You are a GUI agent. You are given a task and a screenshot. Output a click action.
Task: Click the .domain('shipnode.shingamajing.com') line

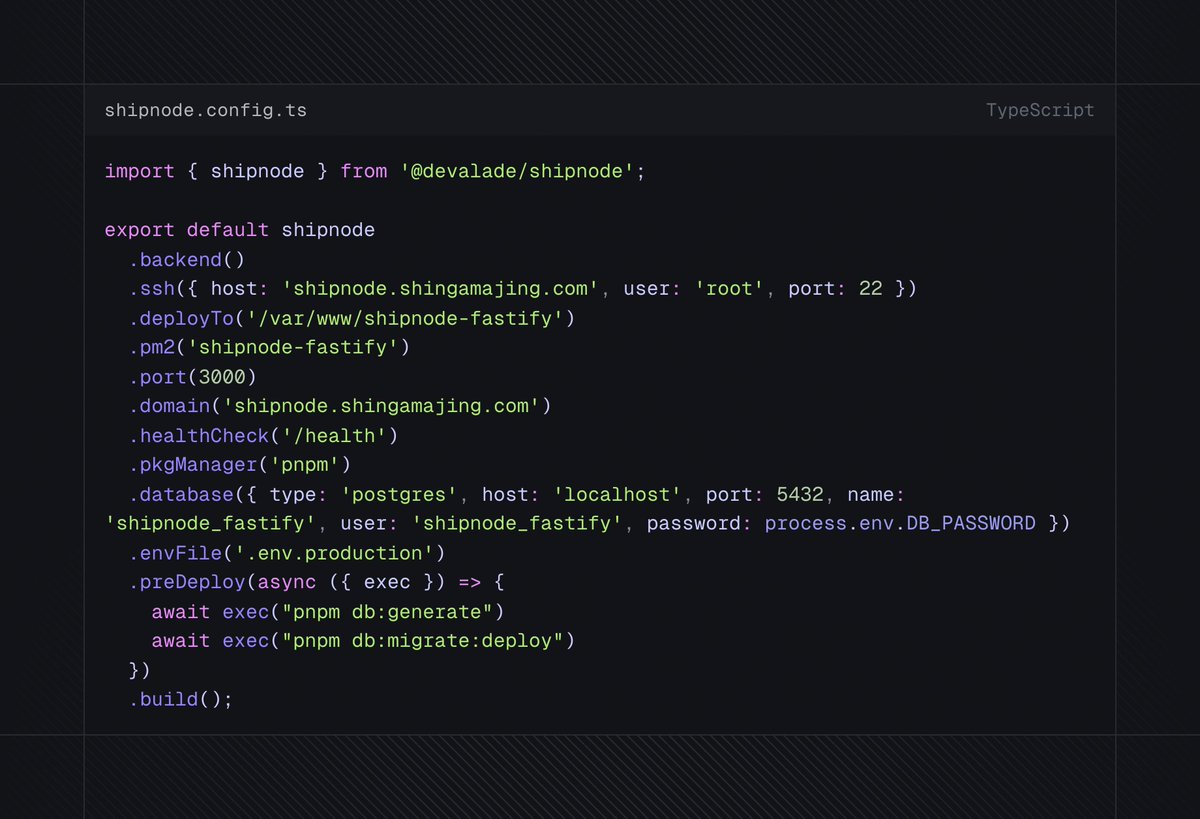tap(340, 406)
